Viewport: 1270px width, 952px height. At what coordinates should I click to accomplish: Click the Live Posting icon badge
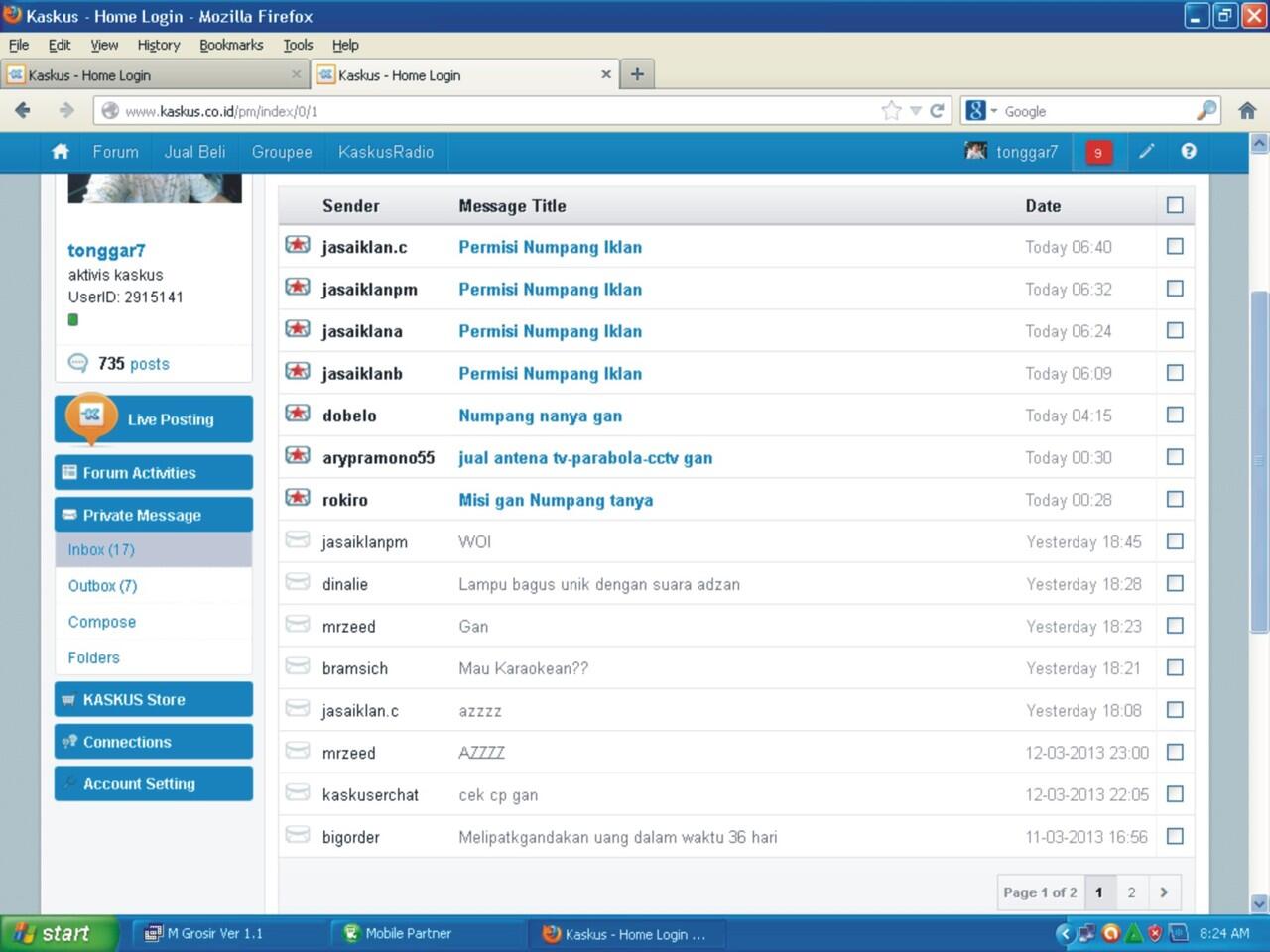click(x=91, y=417)
